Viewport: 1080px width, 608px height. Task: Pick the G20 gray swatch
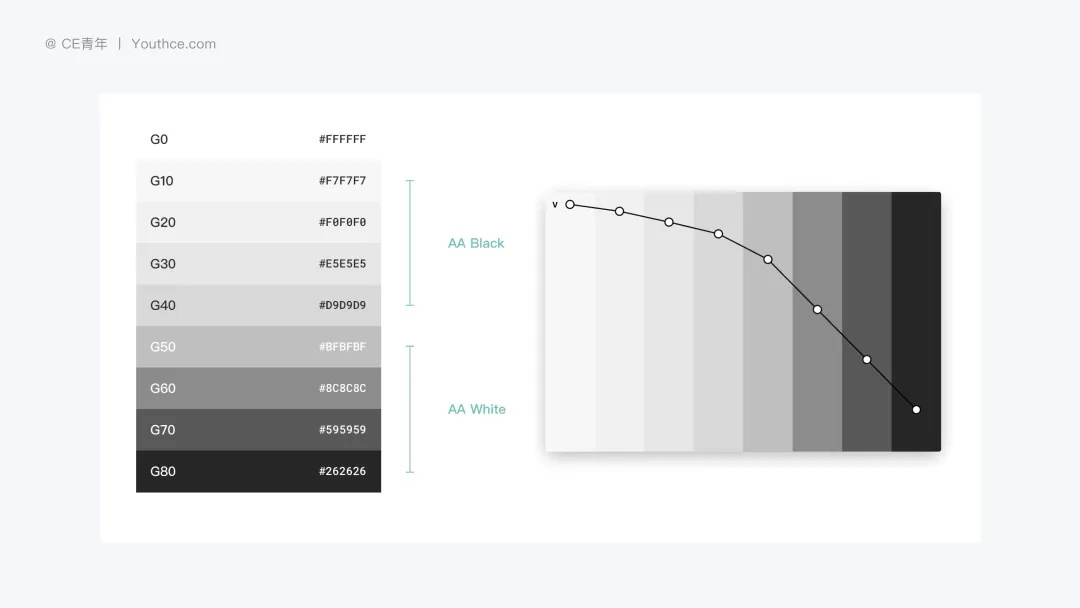tap(258, 222)
